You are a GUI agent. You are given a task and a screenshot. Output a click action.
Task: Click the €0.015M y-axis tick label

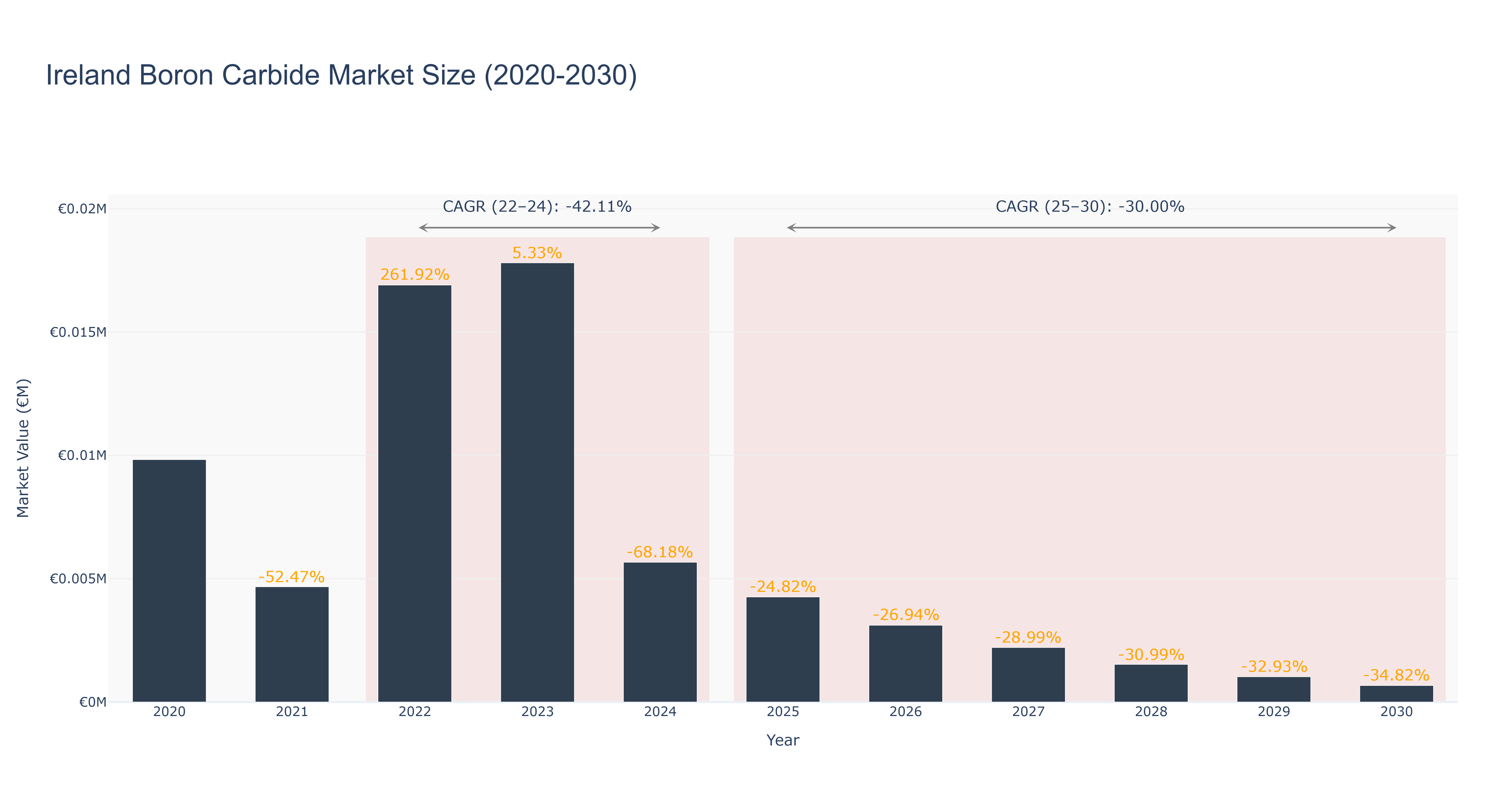[x=78, y=332]
